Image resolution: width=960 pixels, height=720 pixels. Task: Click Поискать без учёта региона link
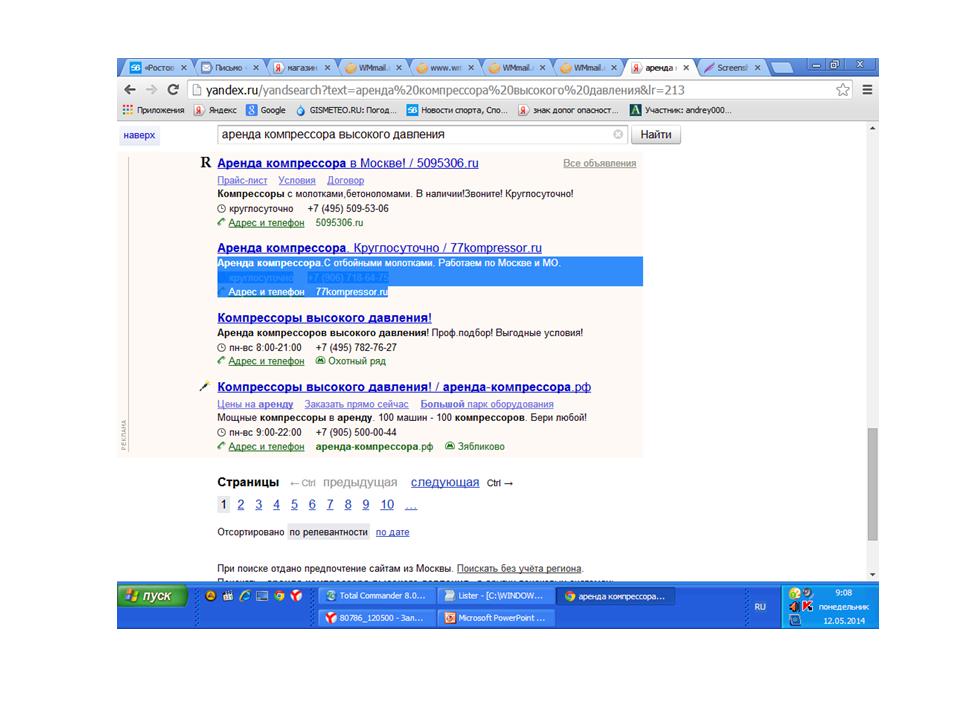click(519, 568)
